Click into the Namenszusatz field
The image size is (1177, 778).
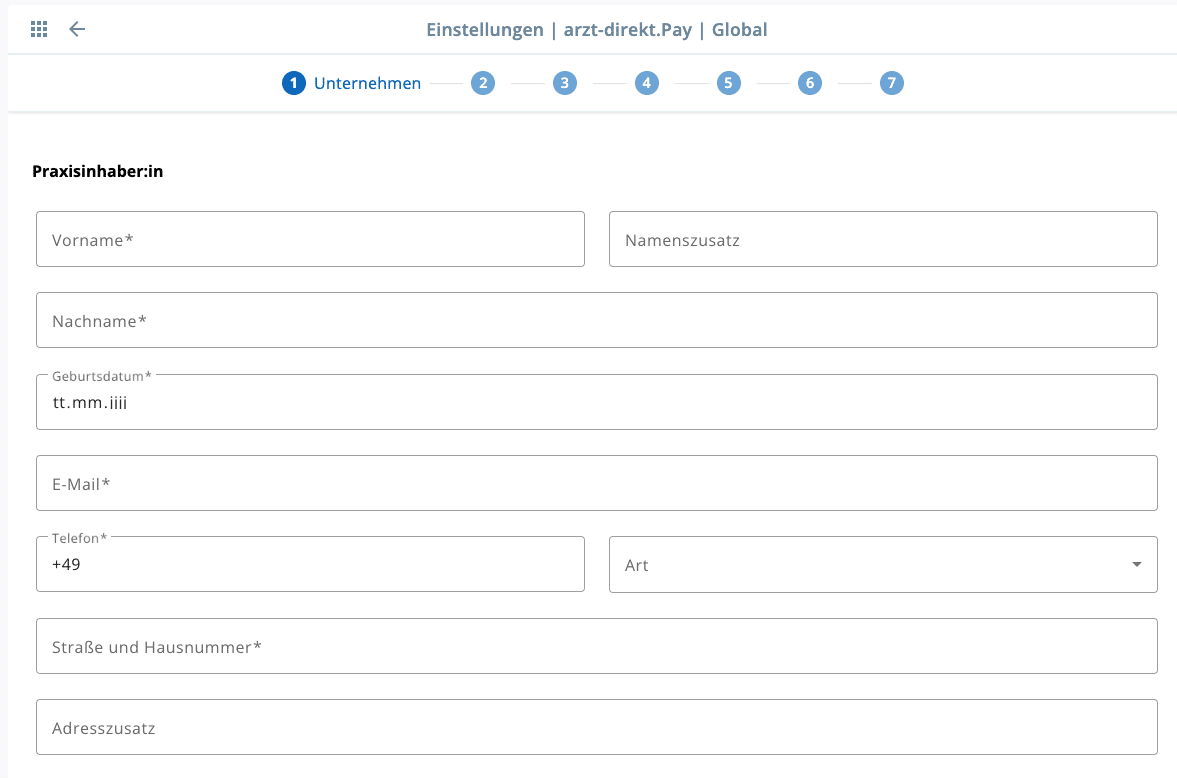click(x=883, y=240)
